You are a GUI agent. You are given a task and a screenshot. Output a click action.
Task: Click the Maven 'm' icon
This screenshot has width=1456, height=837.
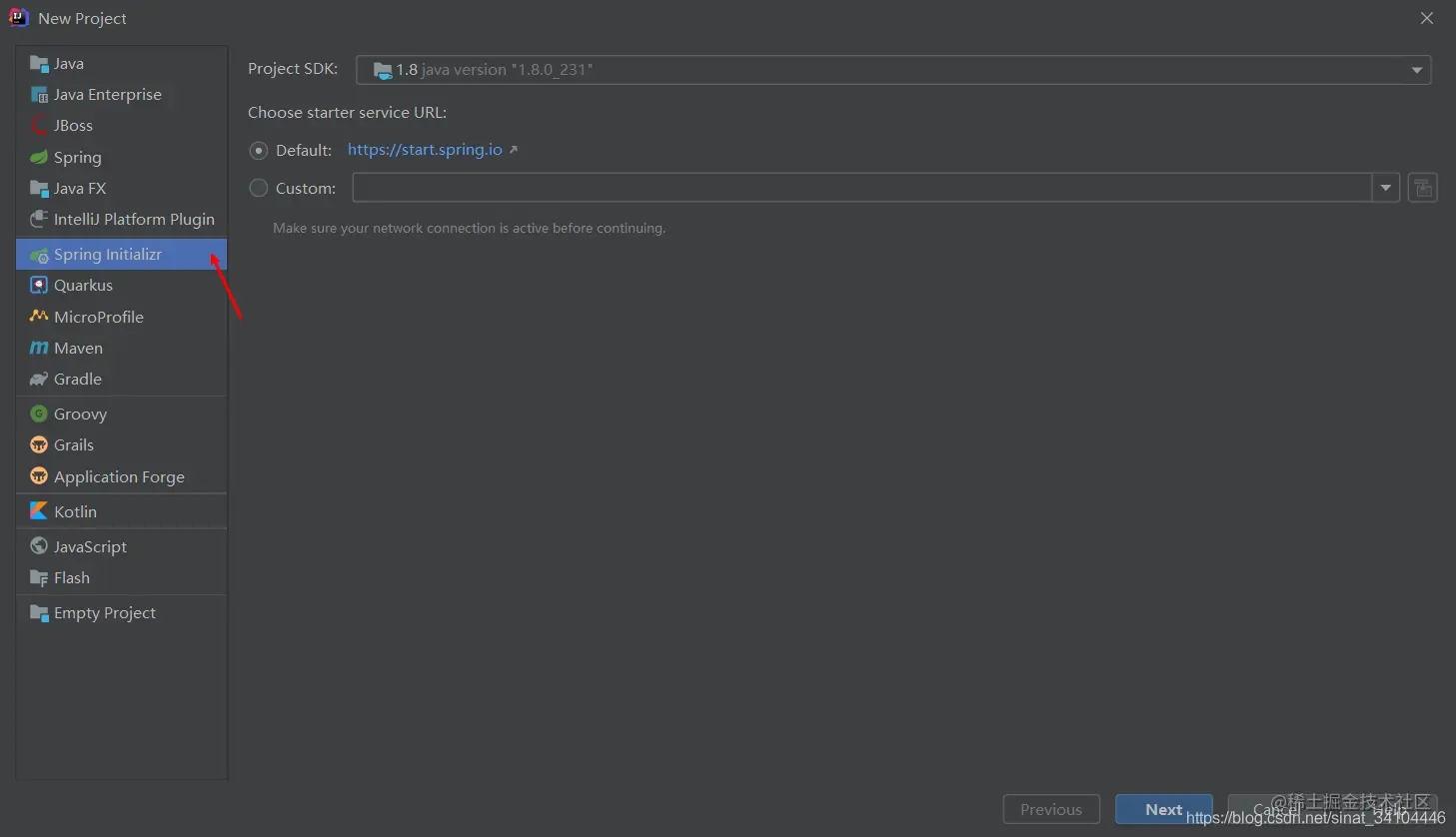39,349
